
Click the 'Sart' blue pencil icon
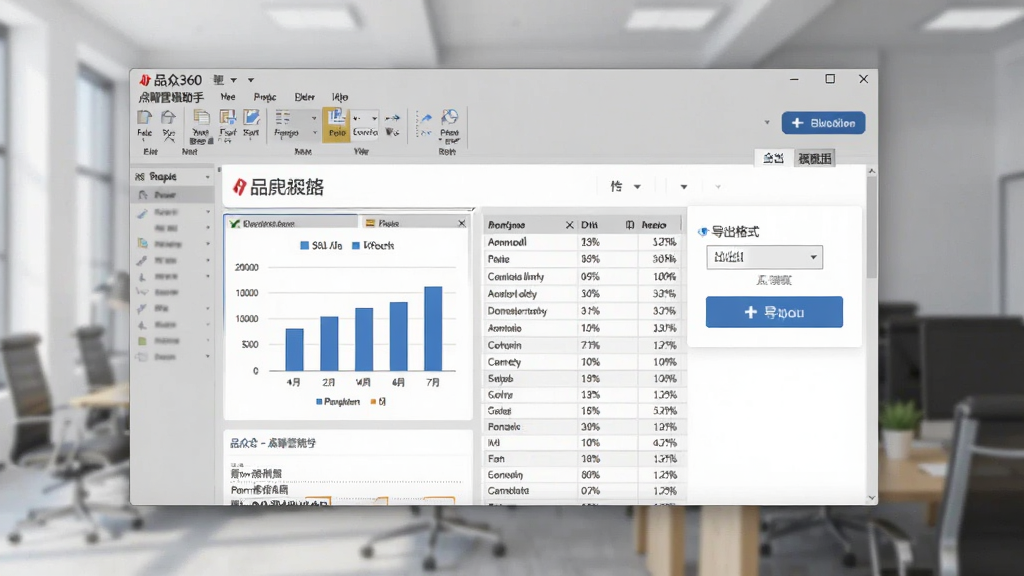(251, 118)
